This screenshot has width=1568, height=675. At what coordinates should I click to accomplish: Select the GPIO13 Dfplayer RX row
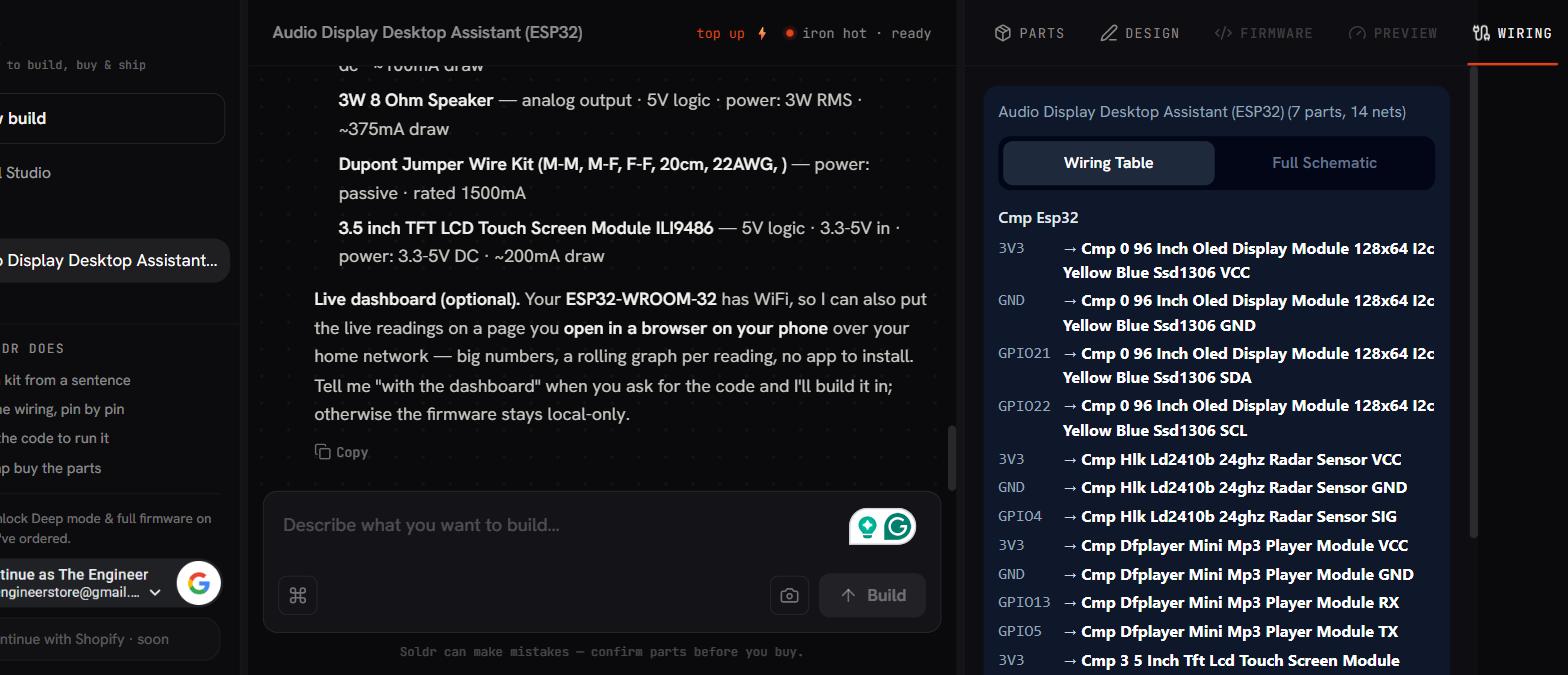pos(1216,602)
